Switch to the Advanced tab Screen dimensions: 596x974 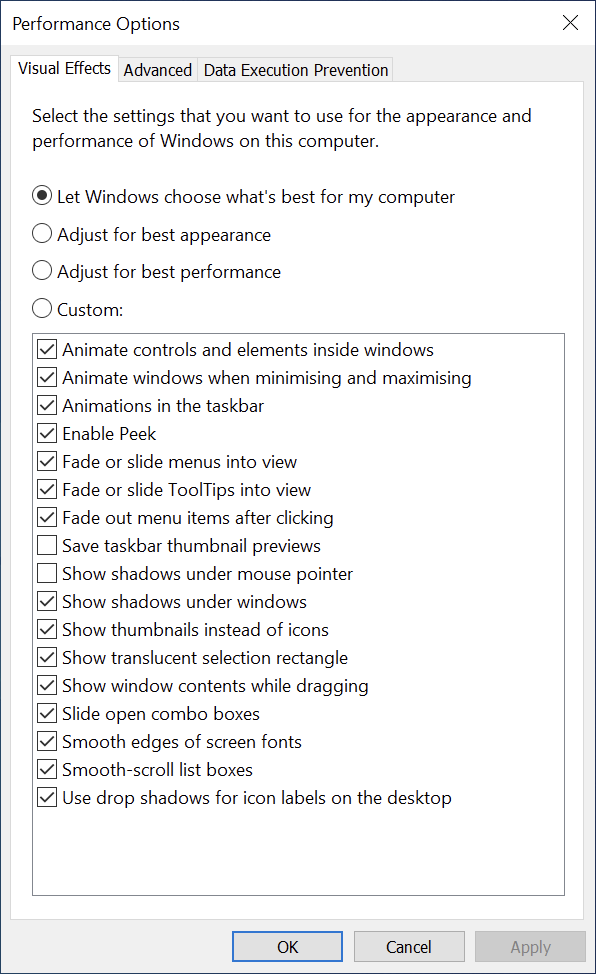[157, 69]
